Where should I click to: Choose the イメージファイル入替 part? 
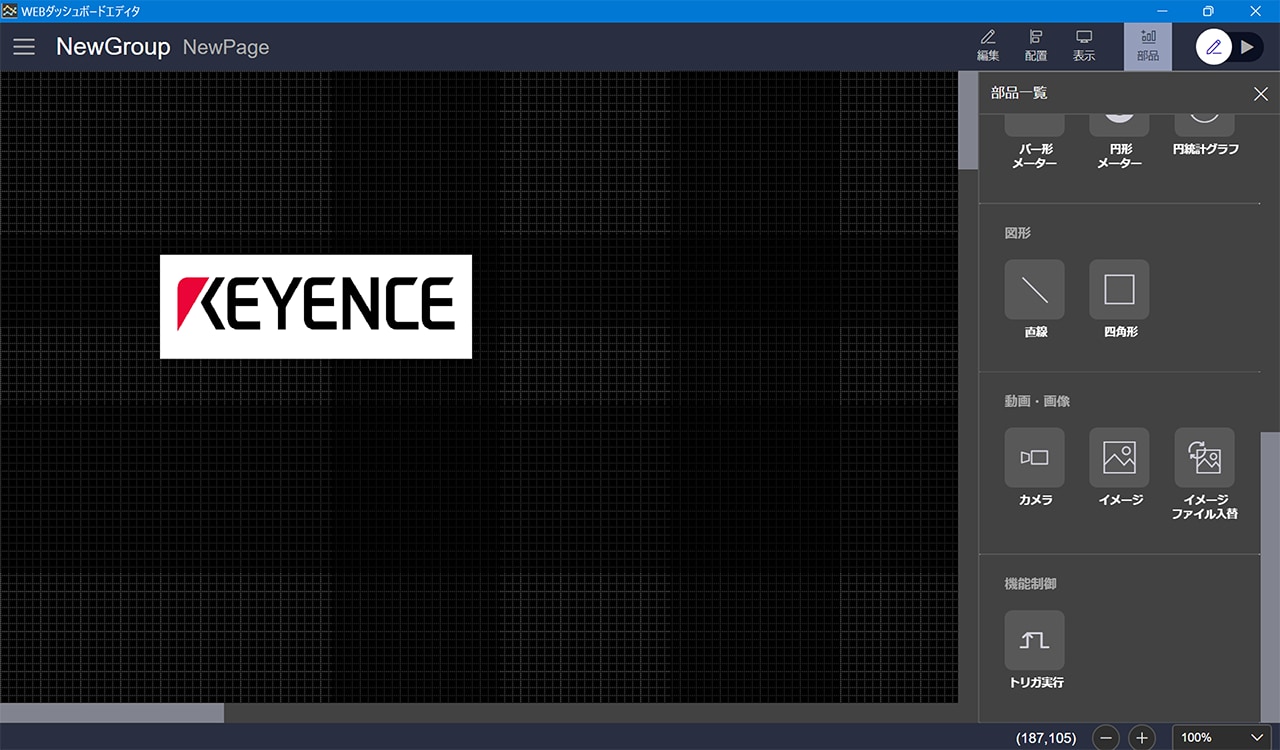1204,458
